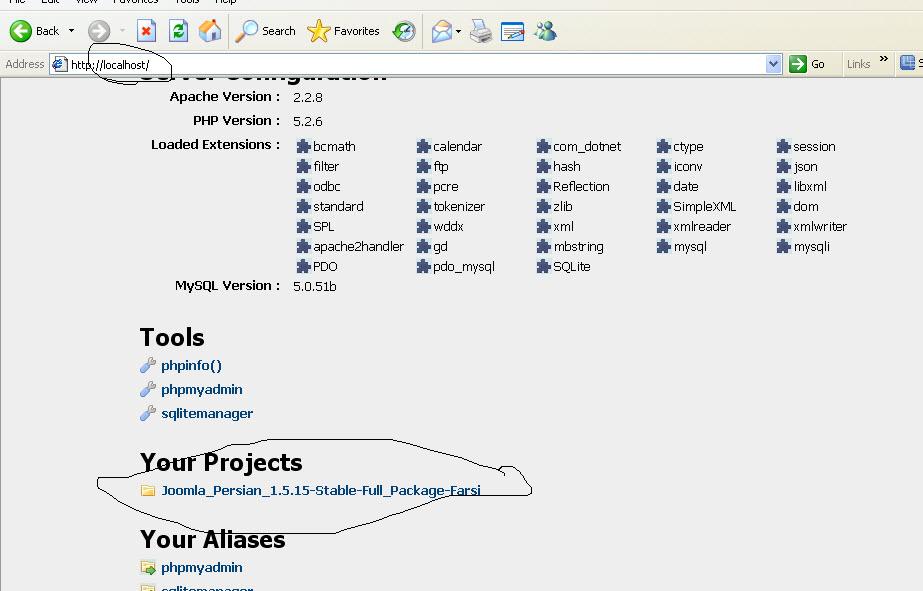Screen dimensions: 923x591
Task: Stop page loading with the red X icon
Action: coord(146,31)
